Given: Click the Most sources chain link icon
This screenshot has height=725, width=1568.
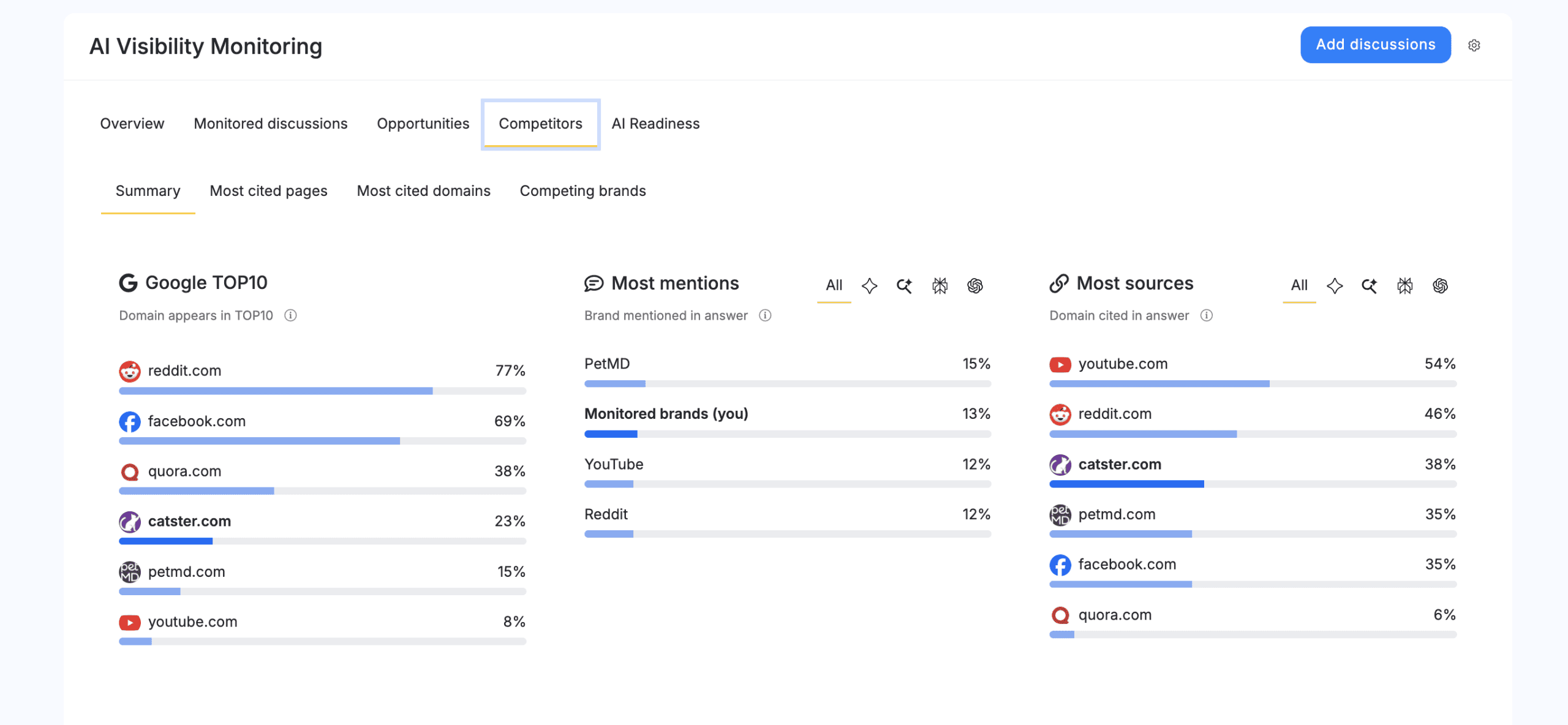Looking at the screenshot, I should point(1059,284).
